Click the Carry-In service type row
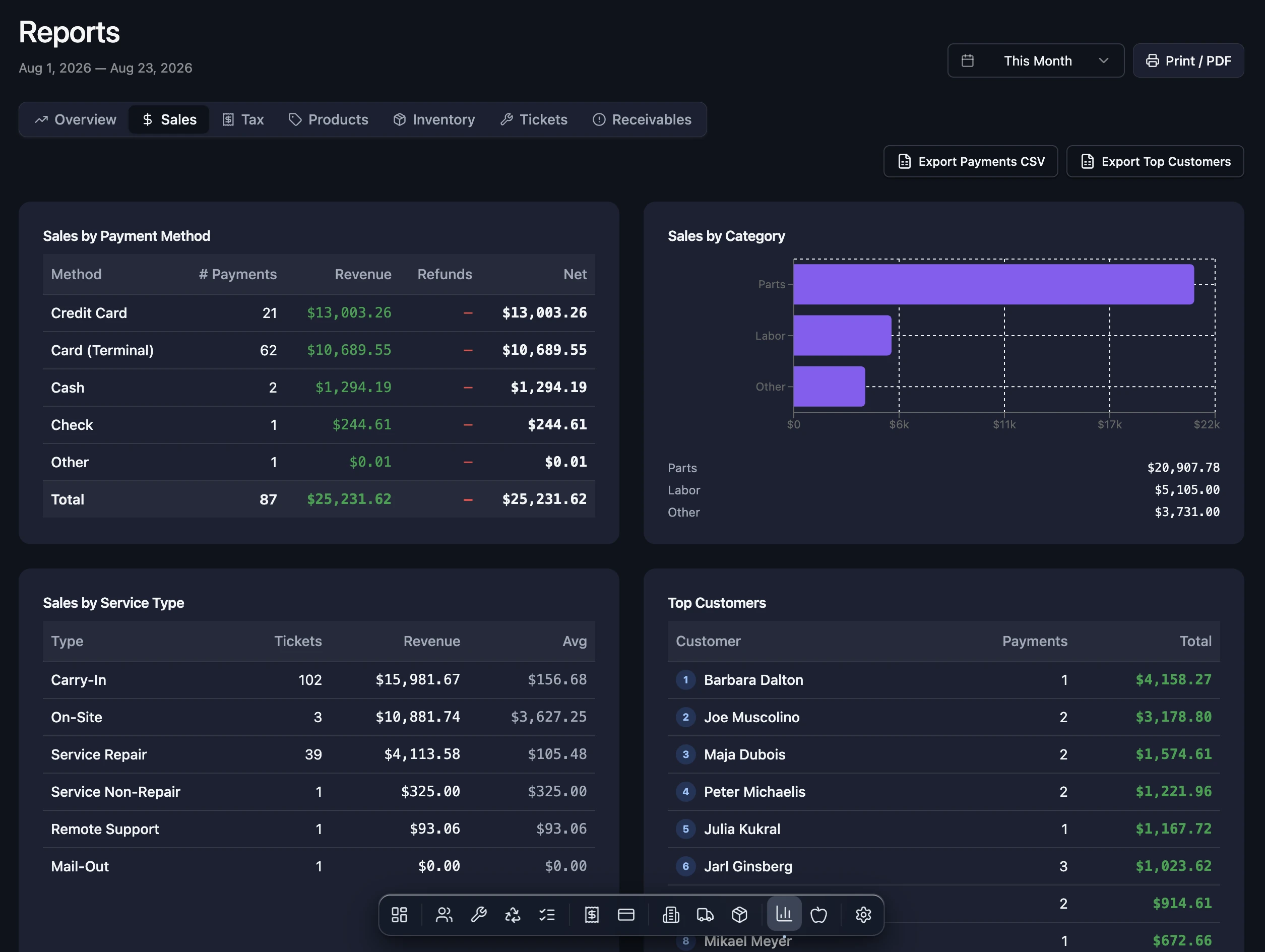Screen dimensions: 1265x952 (319, 680)
